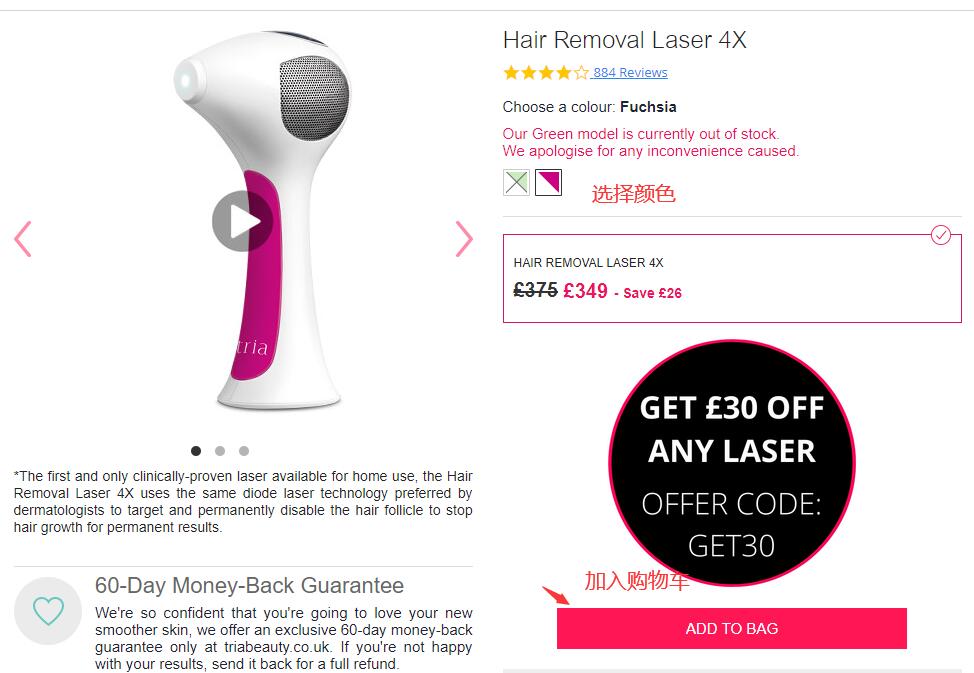Toggle the checkmark on the product option box
This screenshot has height=673, width=974.
point(941,235)
